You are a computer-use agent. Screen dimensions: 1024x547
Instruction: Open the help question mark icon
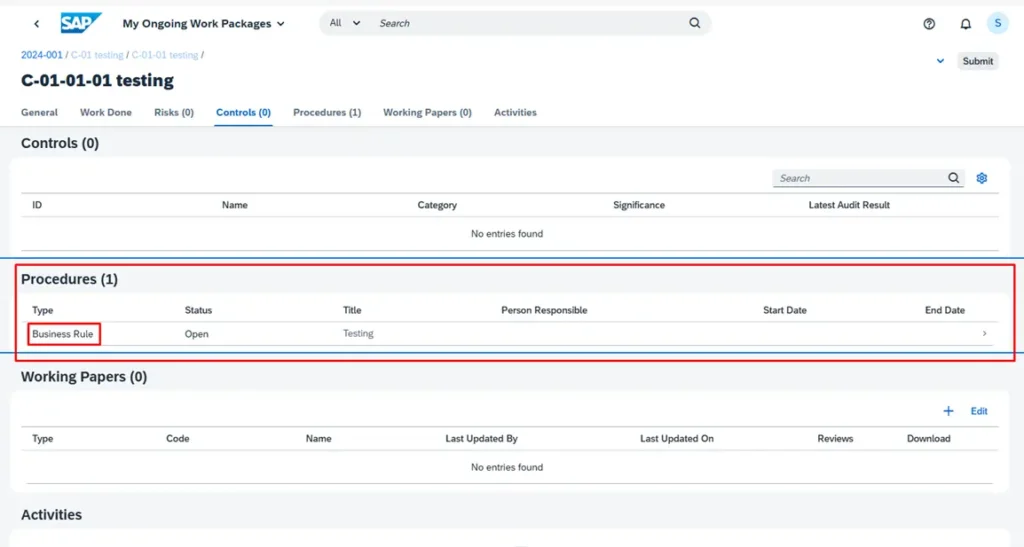click(x=929, y=24)
